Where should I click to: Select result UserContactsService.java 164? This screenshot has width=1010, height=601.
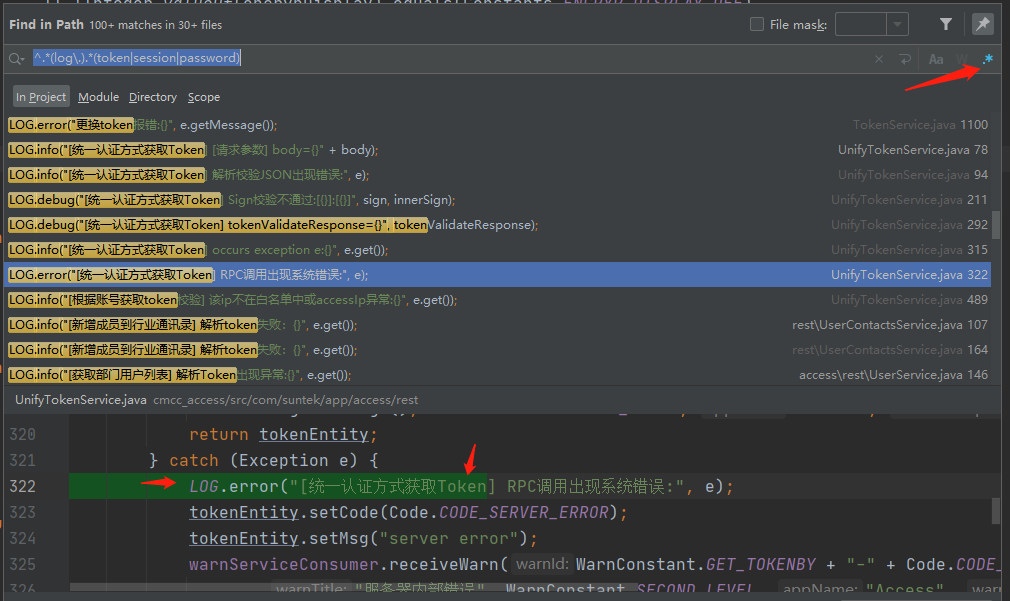497,350
